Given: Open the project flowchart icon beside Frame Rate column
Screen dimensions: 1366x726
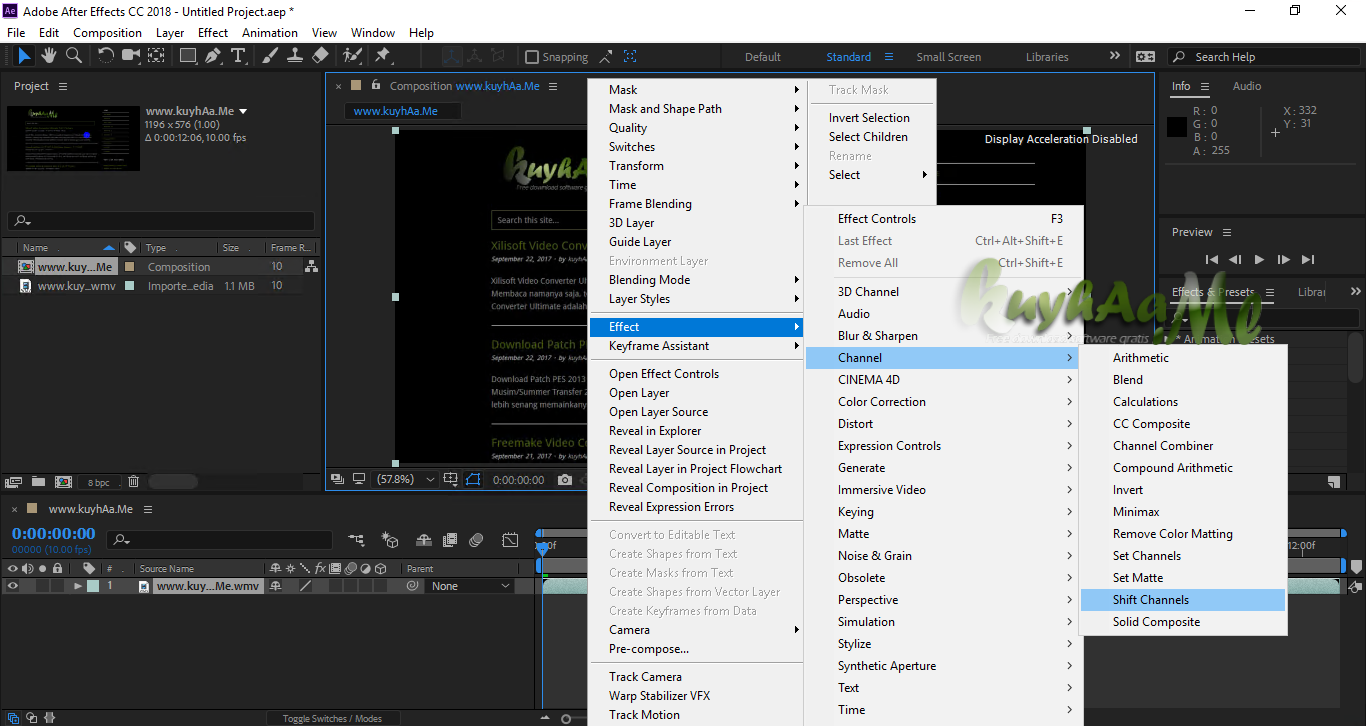Looking at the screenshot, I should (311, 267).
